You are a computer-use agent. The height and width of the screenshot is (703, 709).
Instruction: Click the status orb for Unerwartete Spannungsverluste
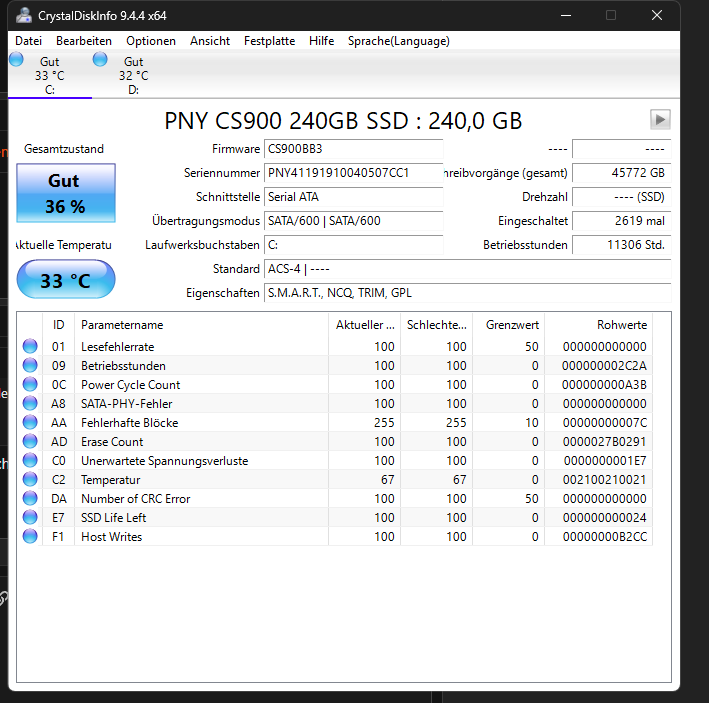pos(30,460)
